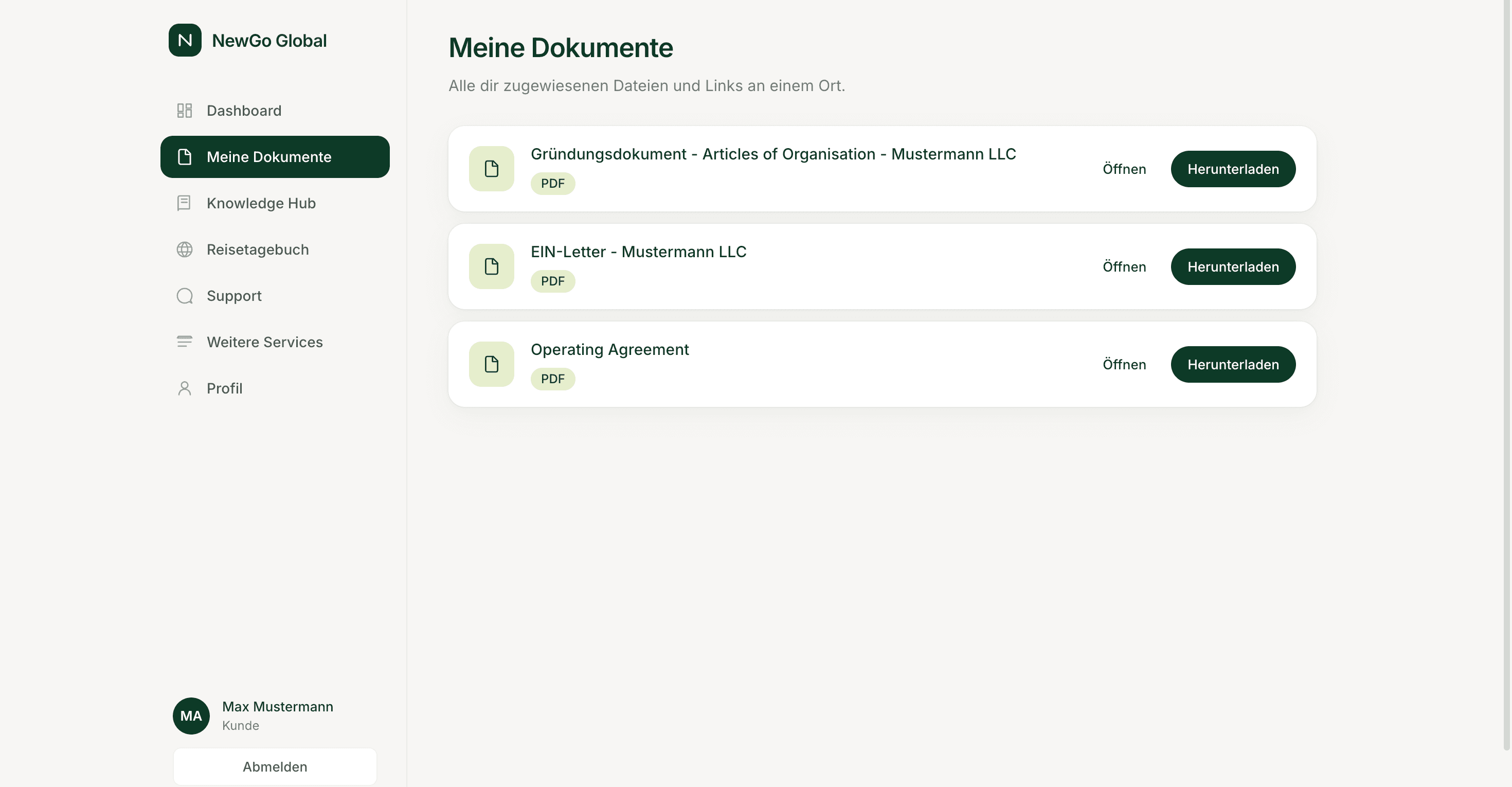Click the Support chat bubble icon

[184, 296]
